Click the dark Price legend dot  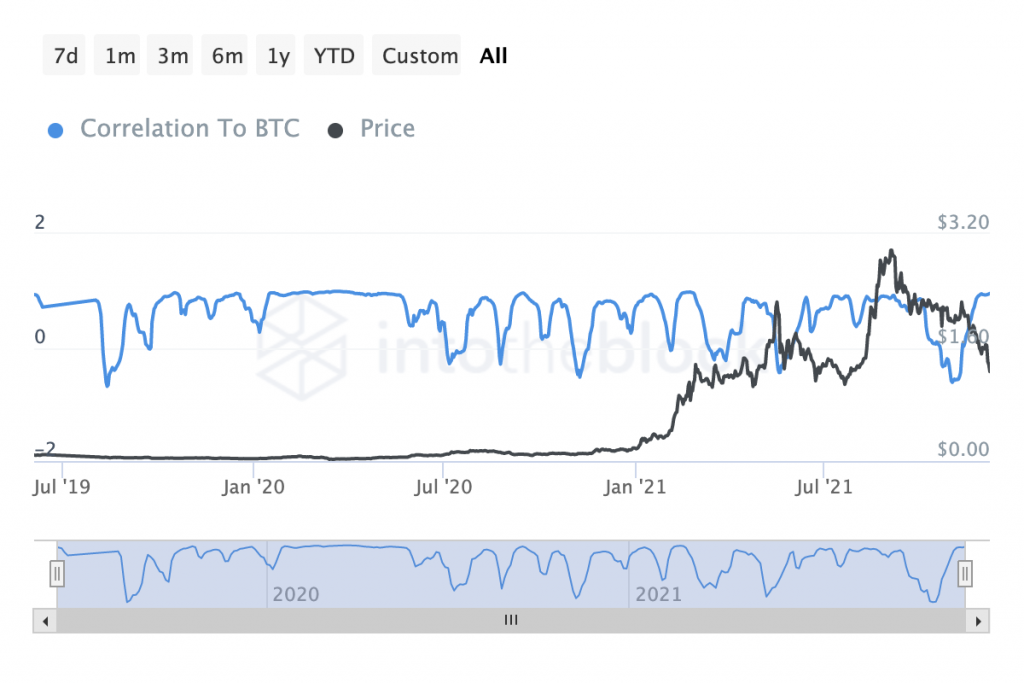pos(335,129)
